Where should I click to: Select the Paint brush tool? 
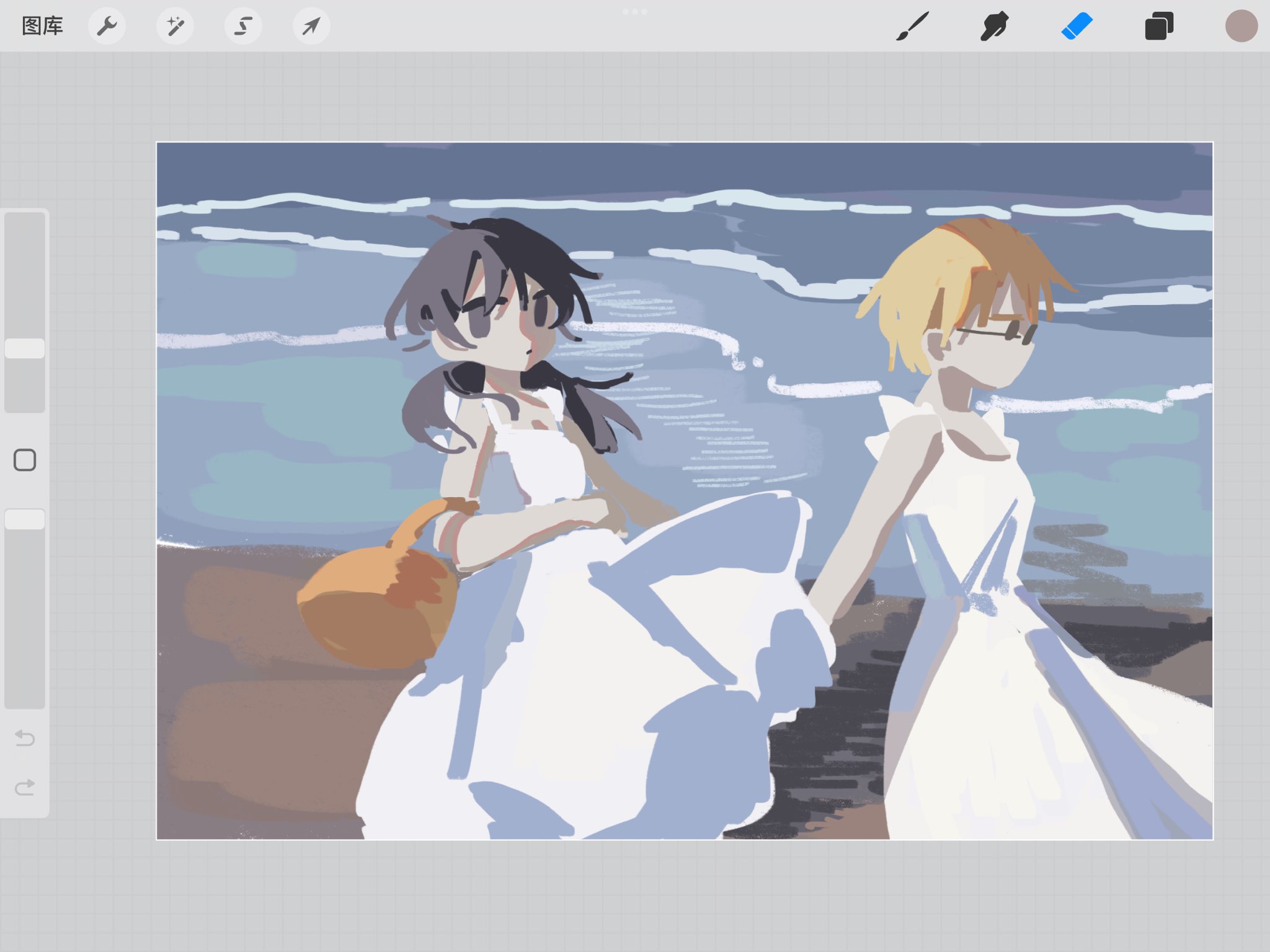coord(913,27)
